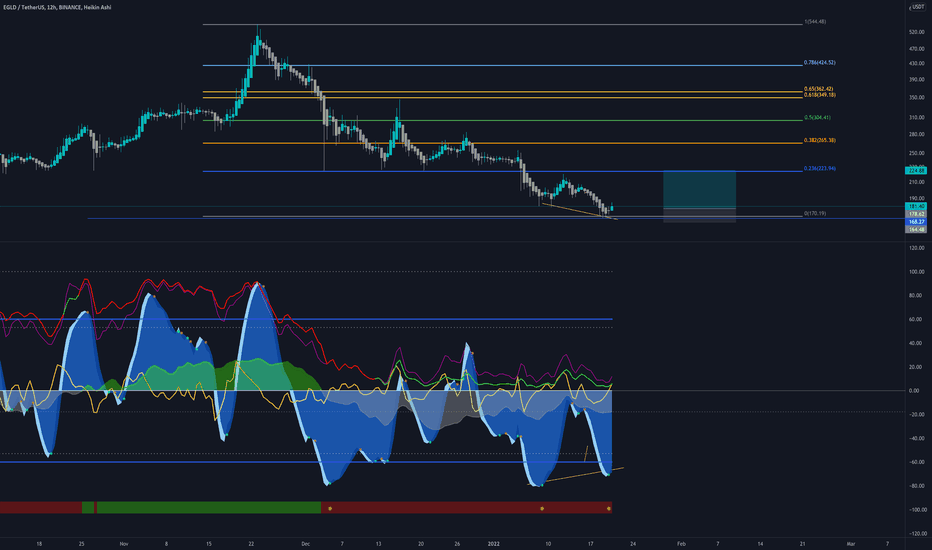The height and width of the screenshot is (550, 932).
Task: Click the -100.00 oscillator axis label
Action: tap(917, 510)
